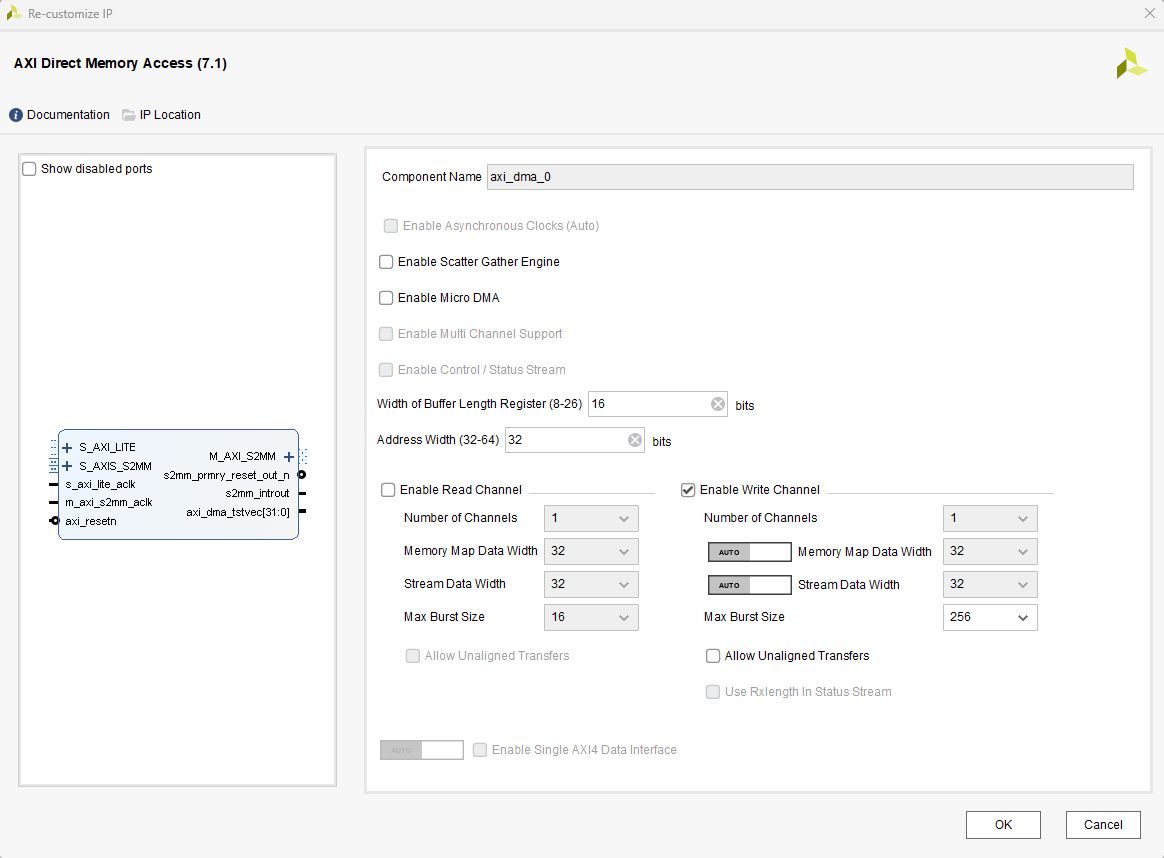Check write channel Allow Unaligned Transfers
This screenshot has width=1164, height=858.
coord(713,656)
